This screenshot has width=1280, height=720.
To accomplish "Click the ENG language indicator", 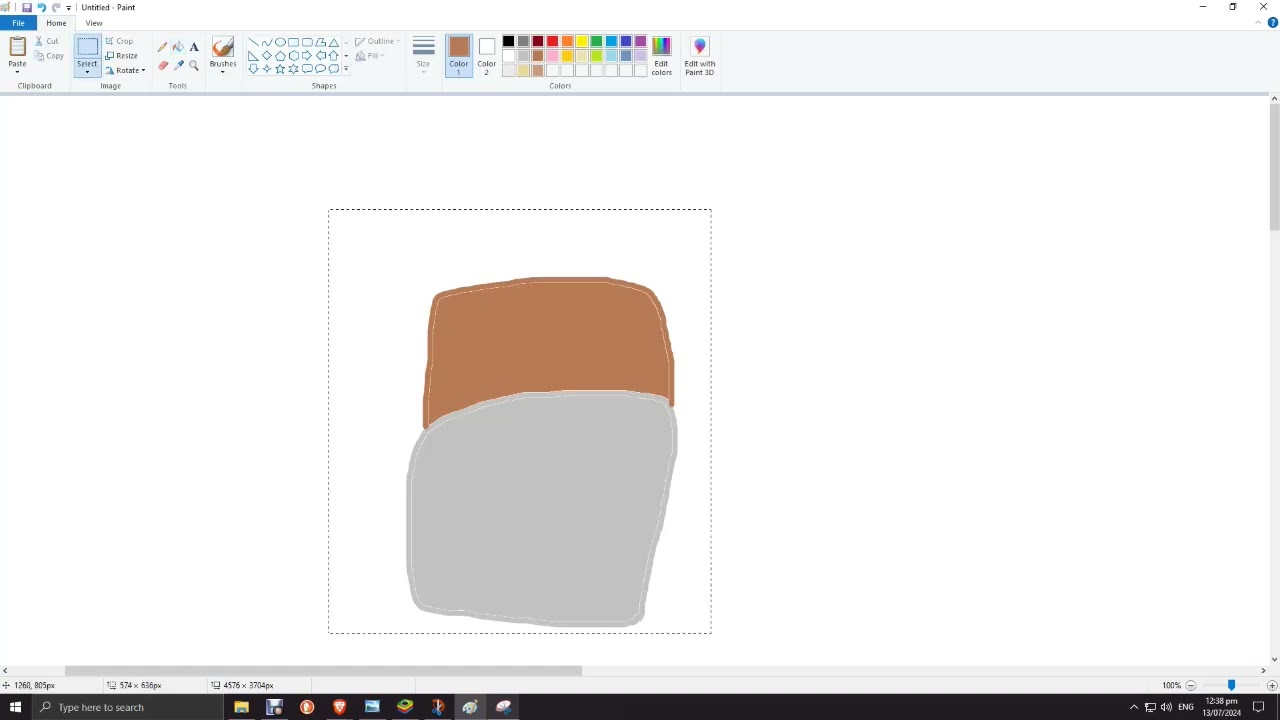I will [x=1186, y=707].
